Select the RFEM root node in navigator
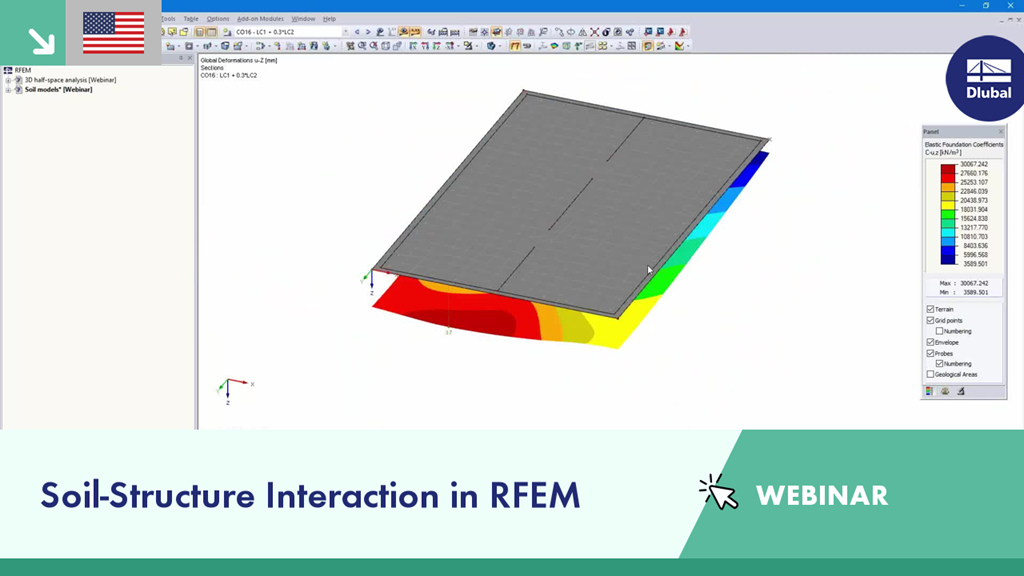Viewport: 1024px width, 576px height. (23, 70)
